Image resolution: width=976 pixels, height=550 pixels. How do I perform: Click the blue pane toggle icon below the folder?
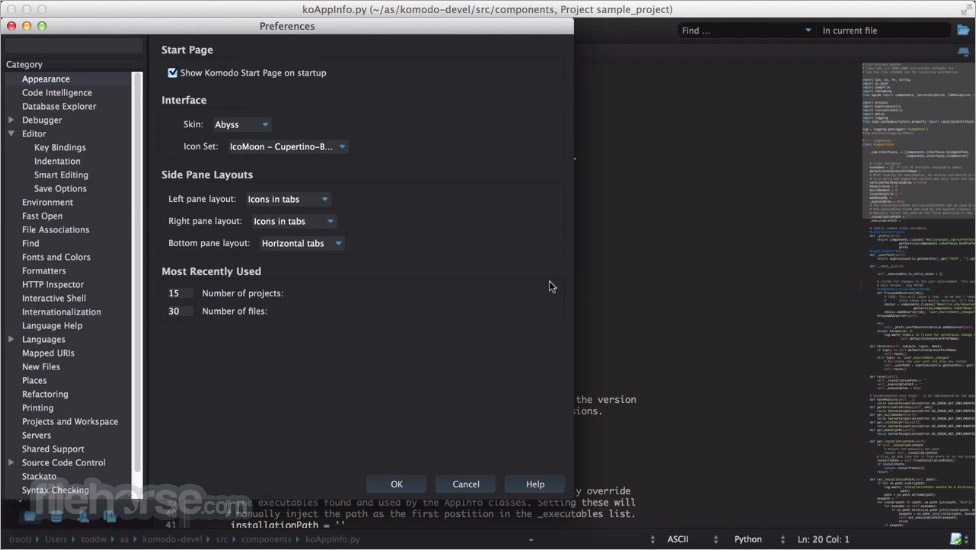(x=963, y=52)
